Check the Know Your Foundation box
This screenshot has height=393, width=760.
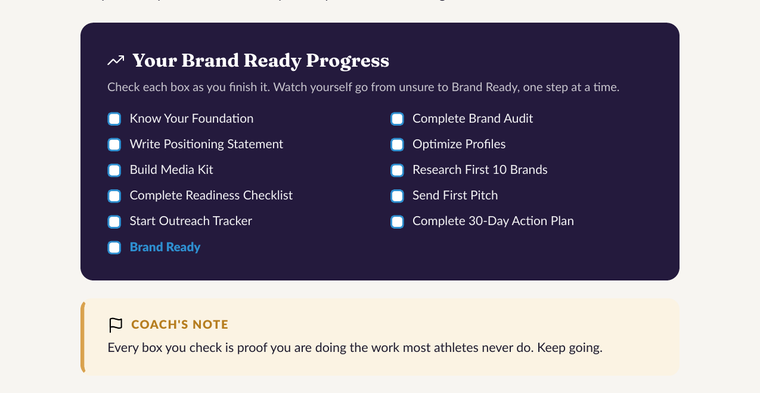[114, 119]
